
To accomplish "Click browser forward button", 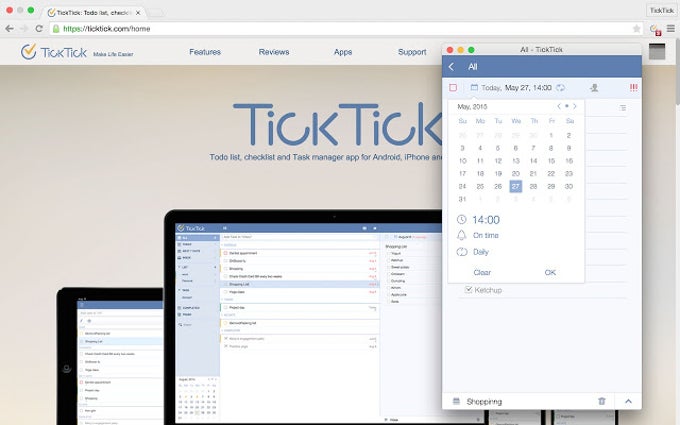I will click(x=24, y=29).
